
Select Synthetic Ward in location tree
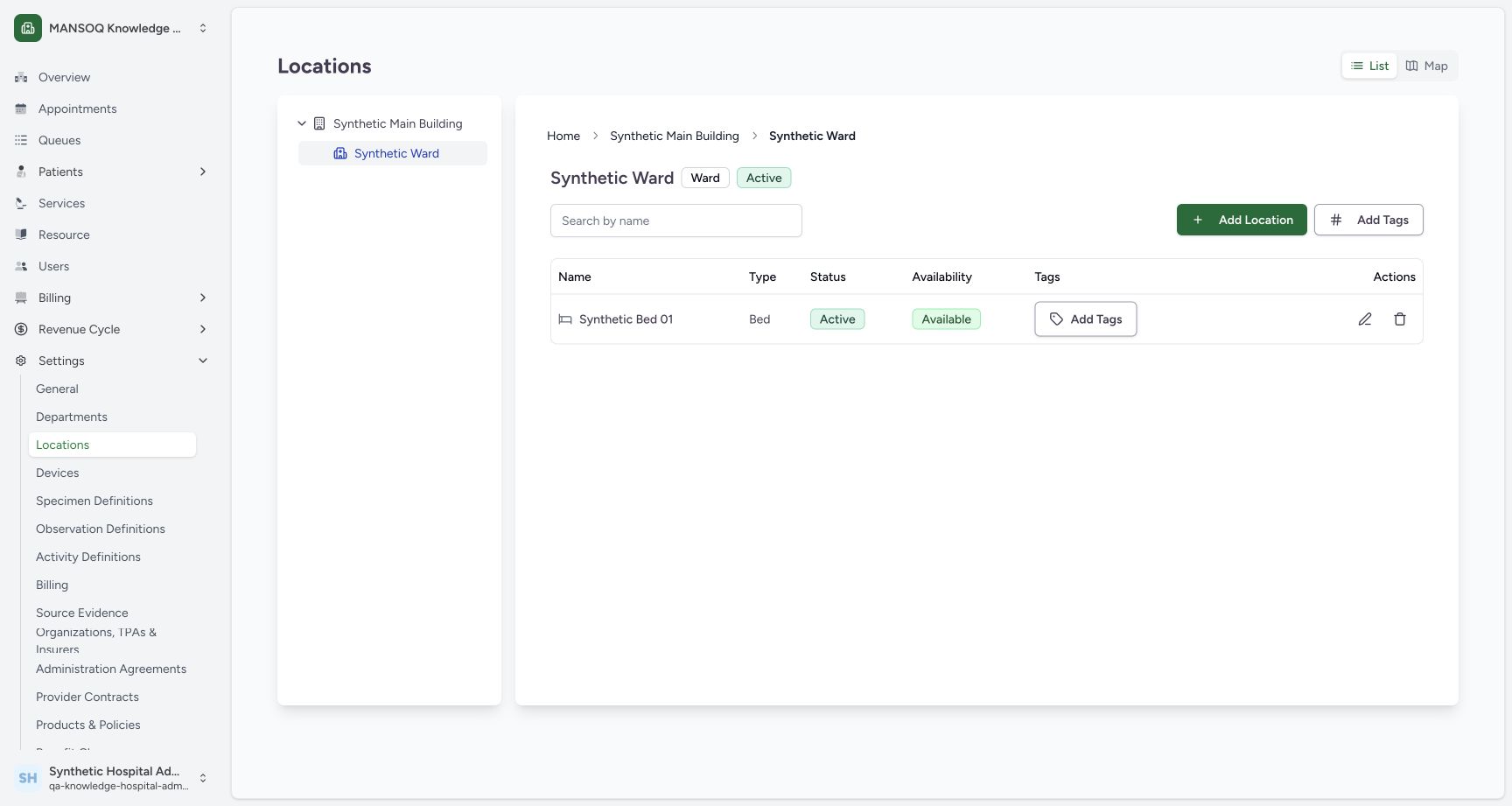point(393,153)
